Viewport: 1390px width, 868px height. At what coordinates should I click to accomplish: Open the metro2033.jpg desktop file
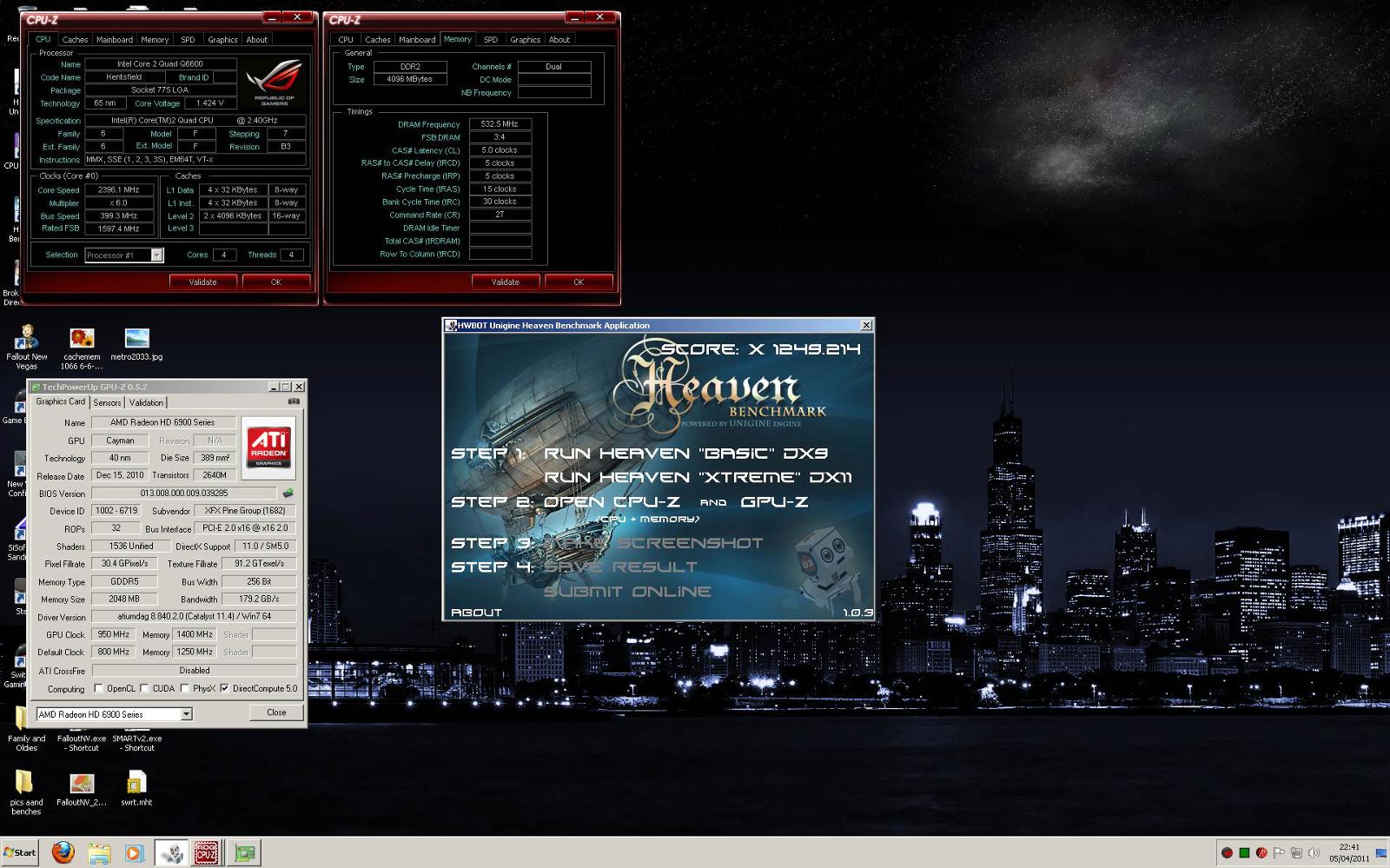click(136, 344)
